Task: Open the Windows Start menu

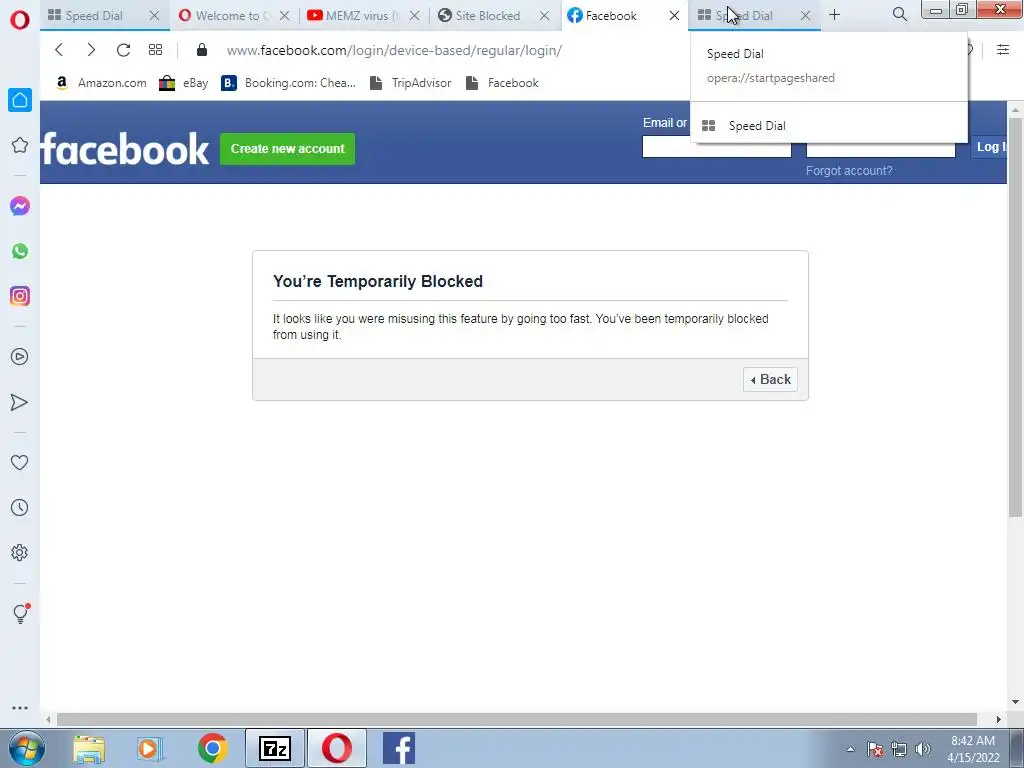Action: 27,748
